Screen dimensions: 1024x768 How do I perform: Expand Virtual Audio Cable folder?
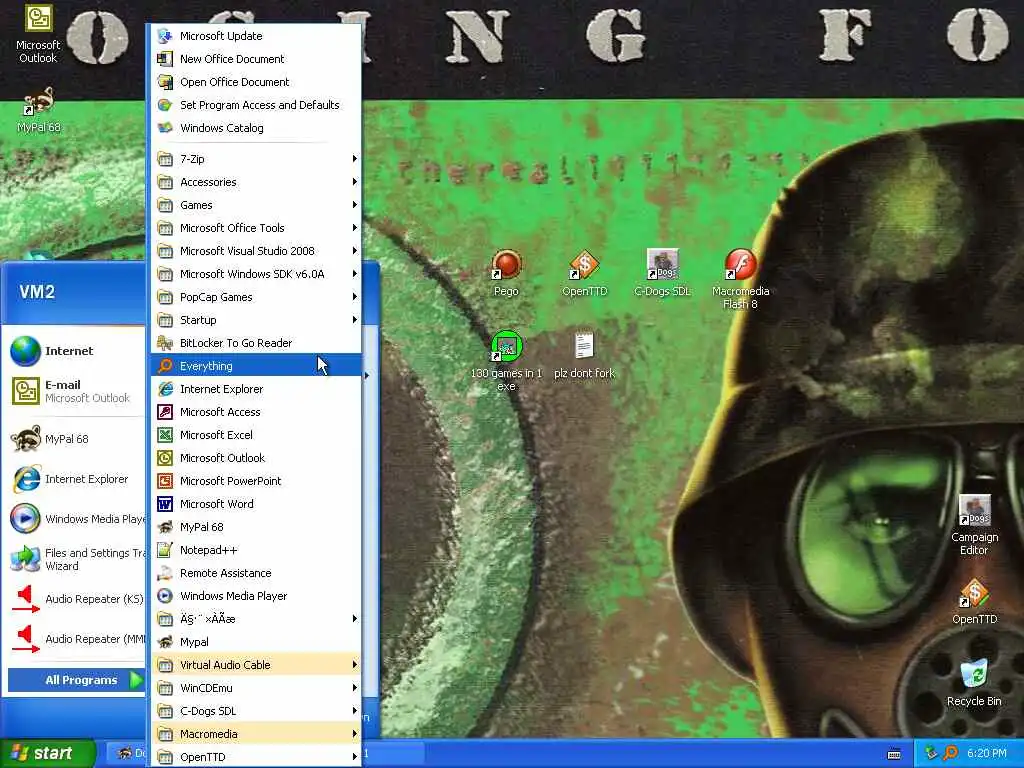click(x=256, y=665)
